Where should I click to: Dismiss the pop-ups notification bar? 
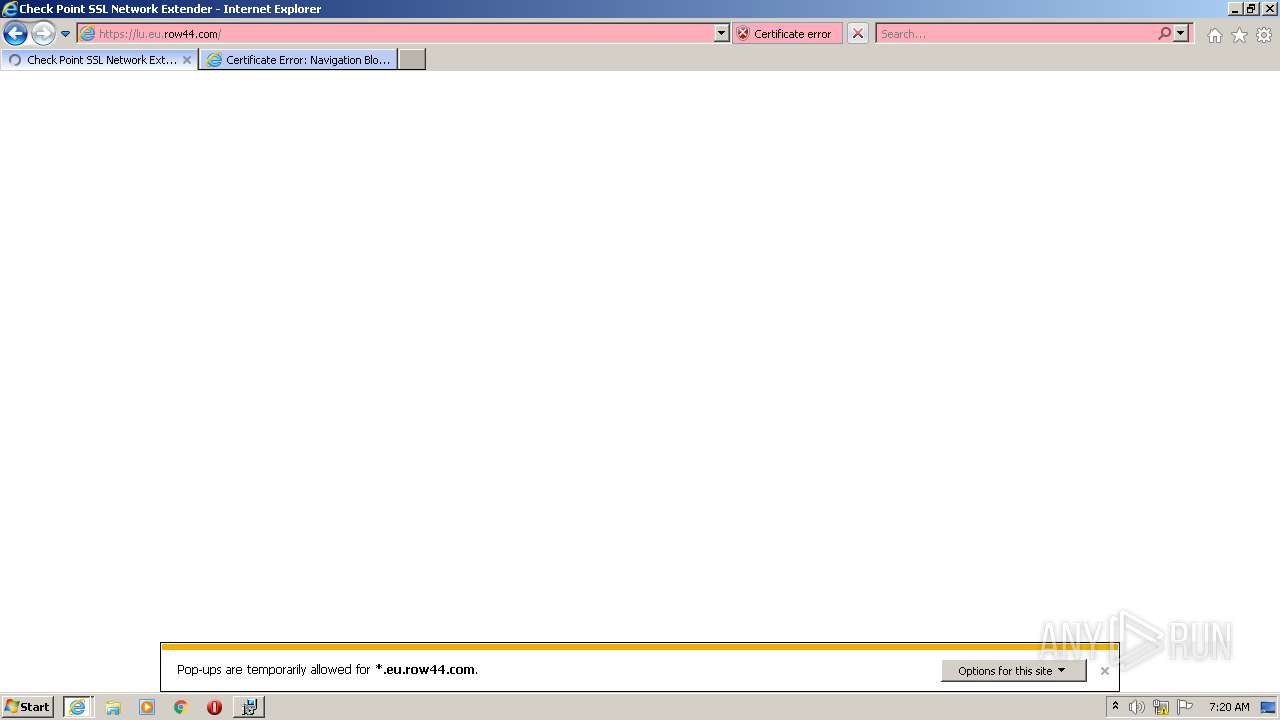click(x=1104, y=671)
